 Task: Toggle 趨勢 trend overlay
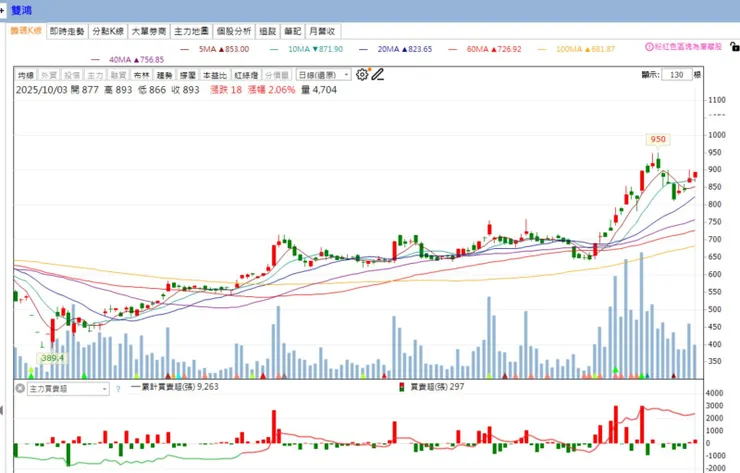164,75
